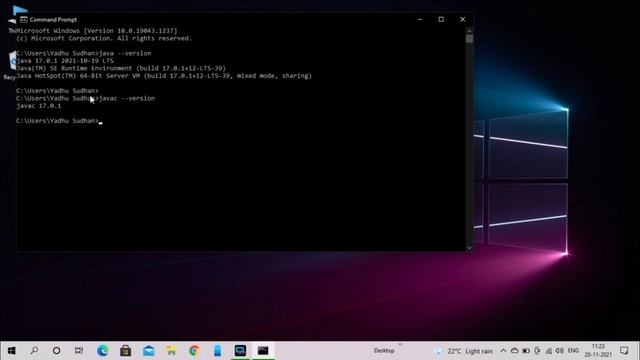Open the Windows Start menu
Viewport: 640px width, 360px height.
point(11,351)
